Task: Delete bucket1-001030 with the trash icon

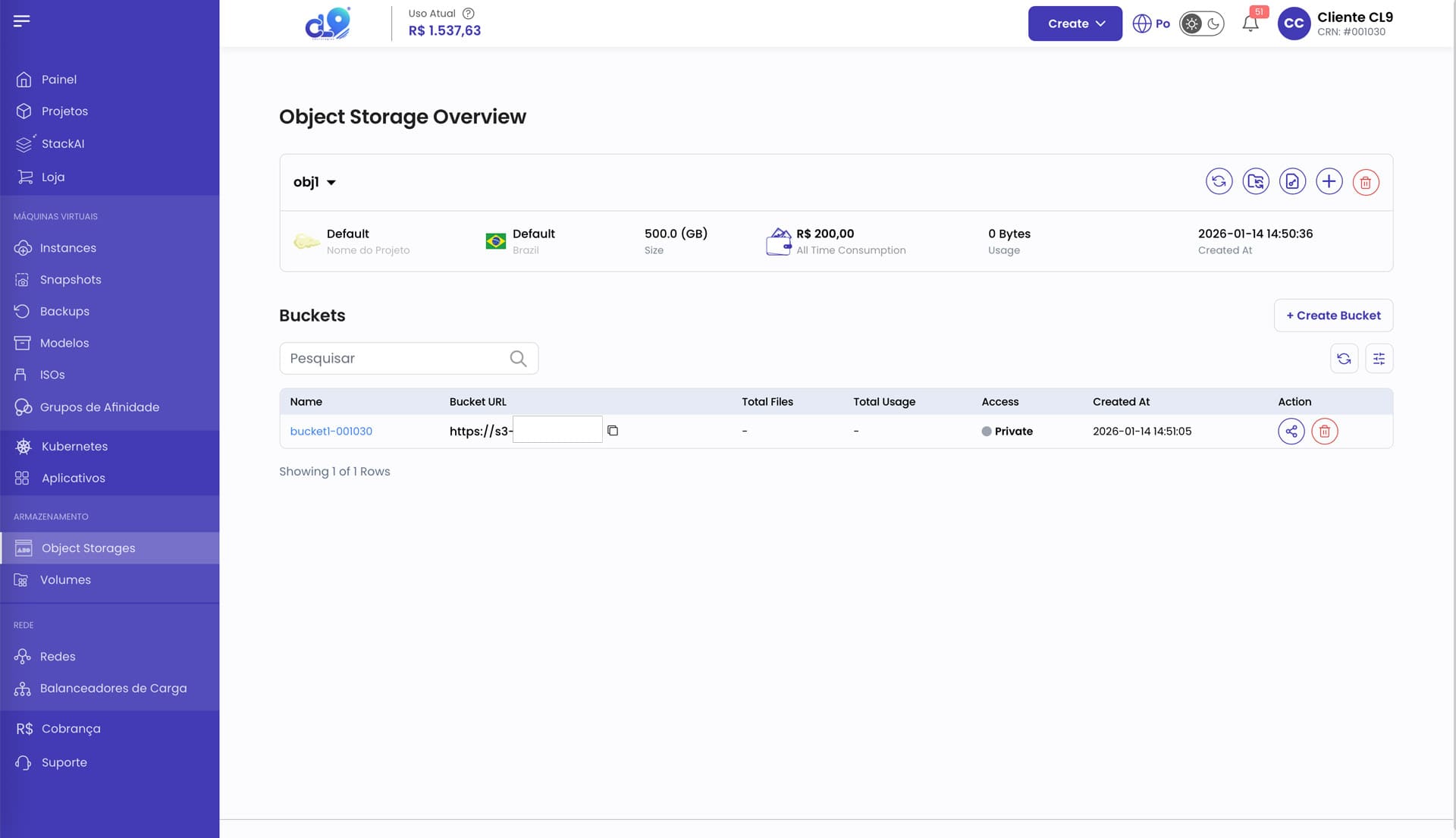Action: coord(1324,432)
